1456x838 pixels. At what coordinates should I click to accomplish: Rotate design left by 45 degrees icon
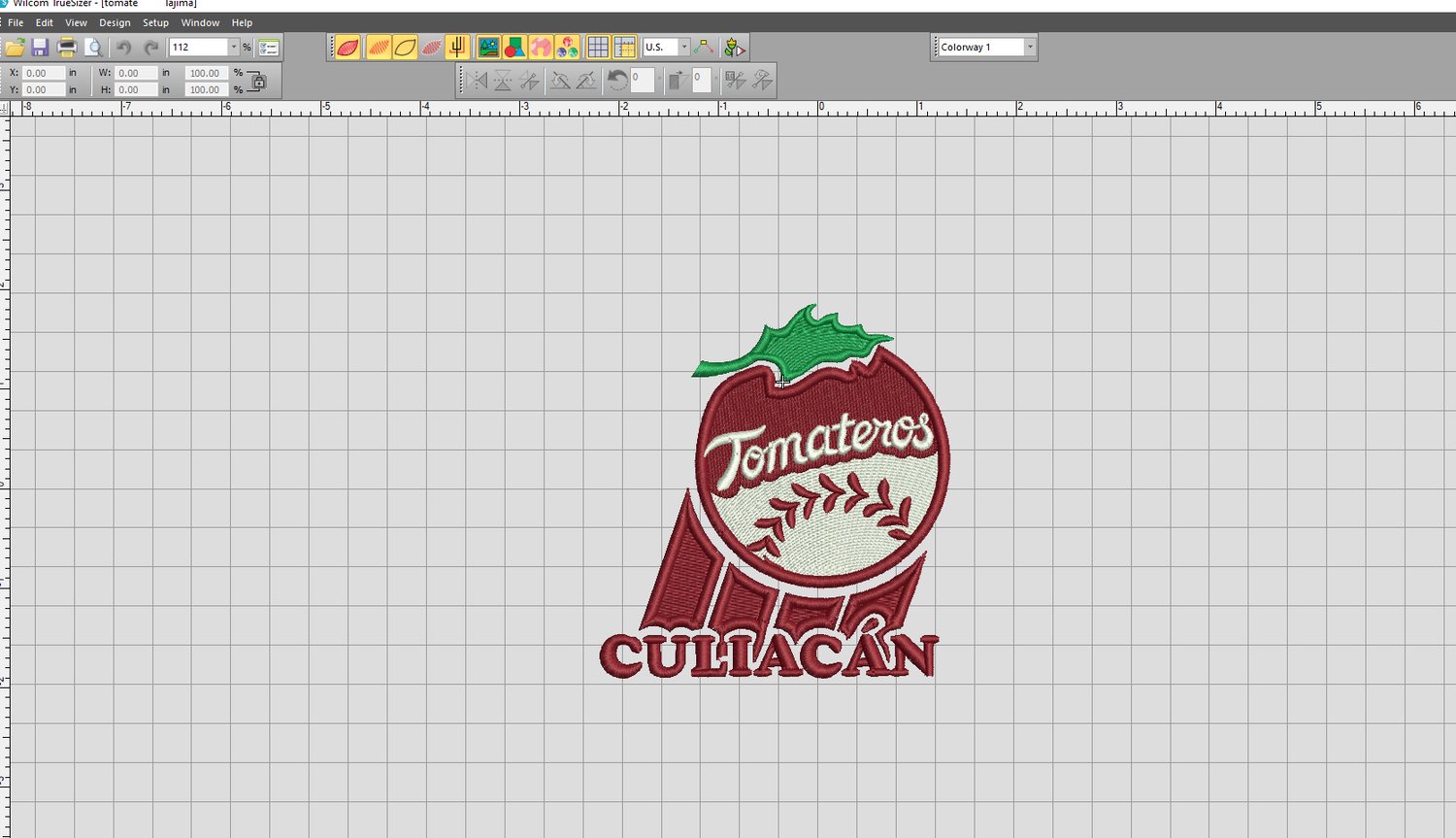pos(560,81)
